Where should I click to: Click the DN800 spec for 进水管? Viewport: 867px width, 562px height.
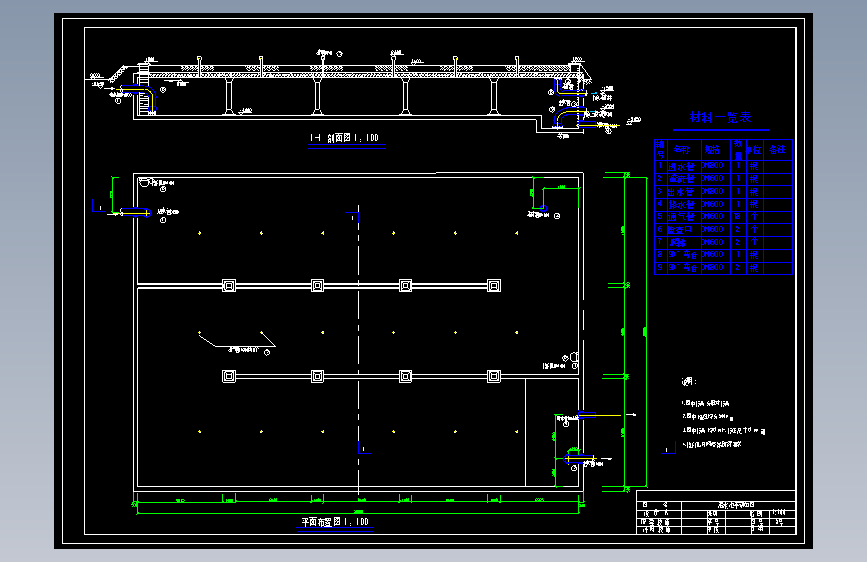[x=713, y=165]
